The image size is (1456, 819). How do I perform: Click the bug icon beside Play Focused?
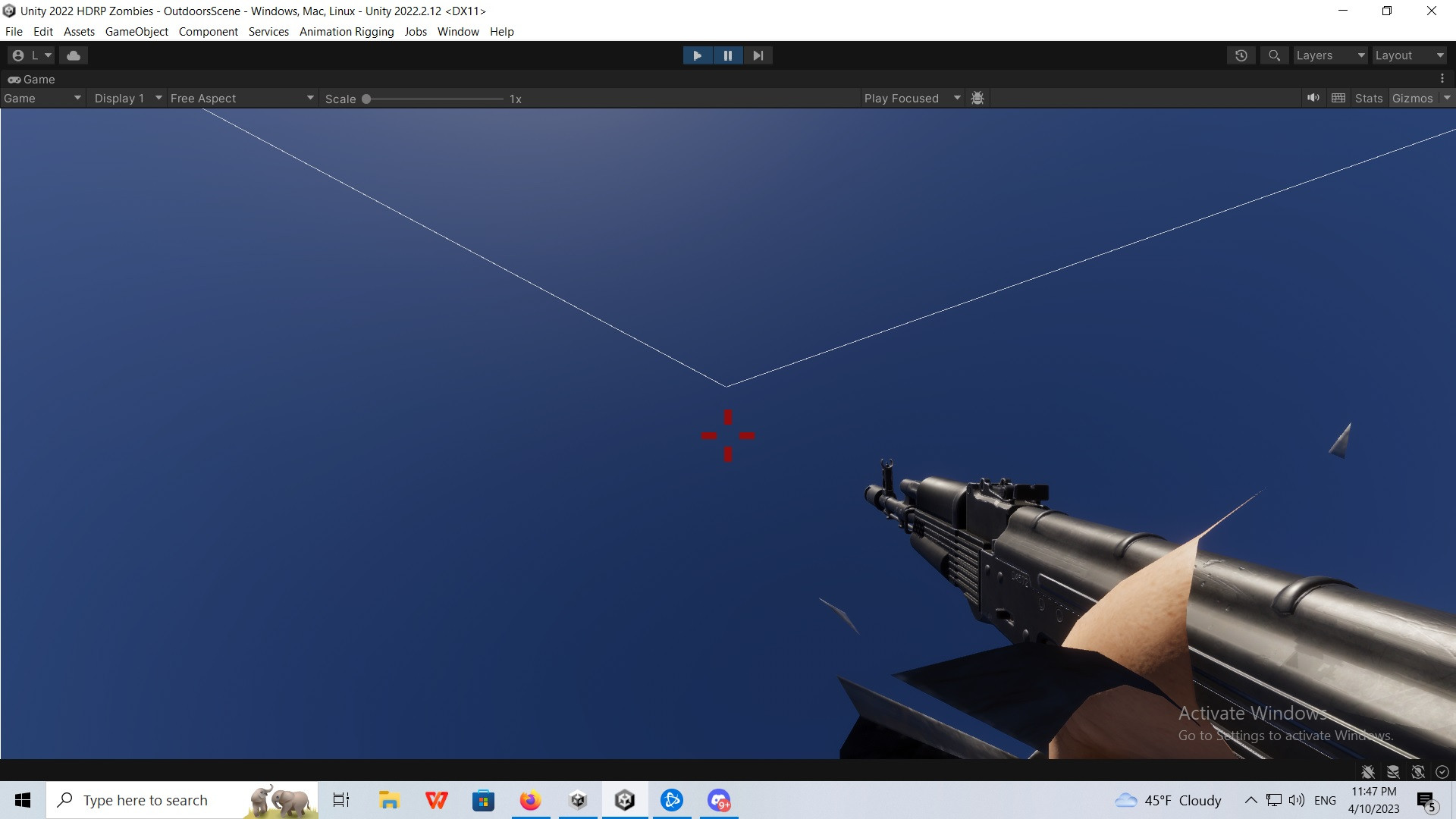click(977, 98)
